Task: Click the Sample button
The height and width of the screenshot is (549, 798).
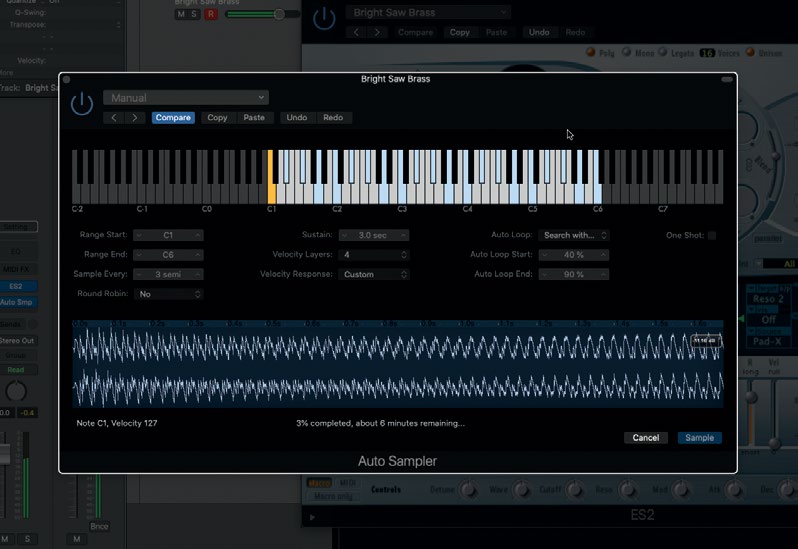Action: (x=699, y=438)
